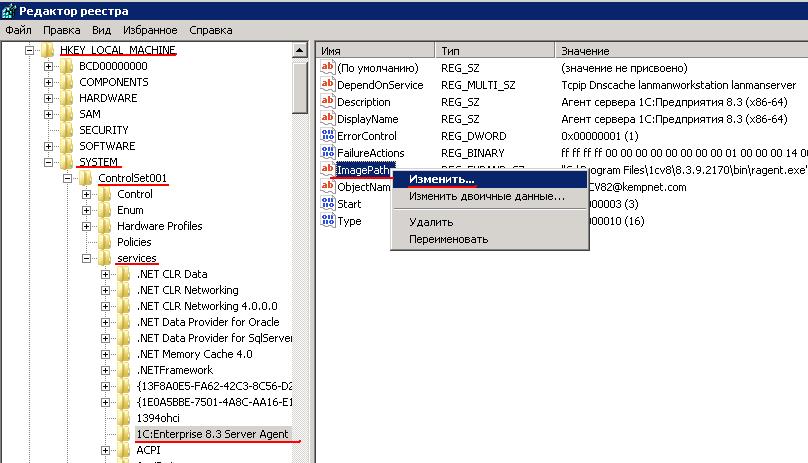Choose Изменить двоичные данные... in context menu
Screen dimensions: 808x463
point(490,196)
